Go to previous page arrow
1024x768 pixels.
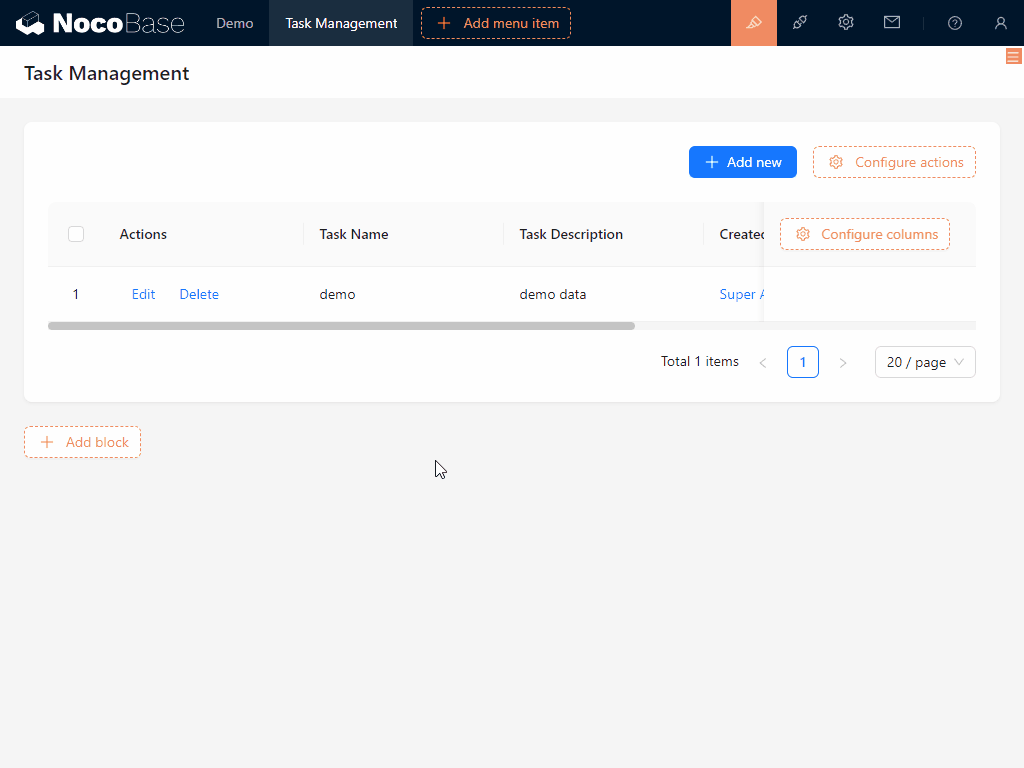click(763, 362)
